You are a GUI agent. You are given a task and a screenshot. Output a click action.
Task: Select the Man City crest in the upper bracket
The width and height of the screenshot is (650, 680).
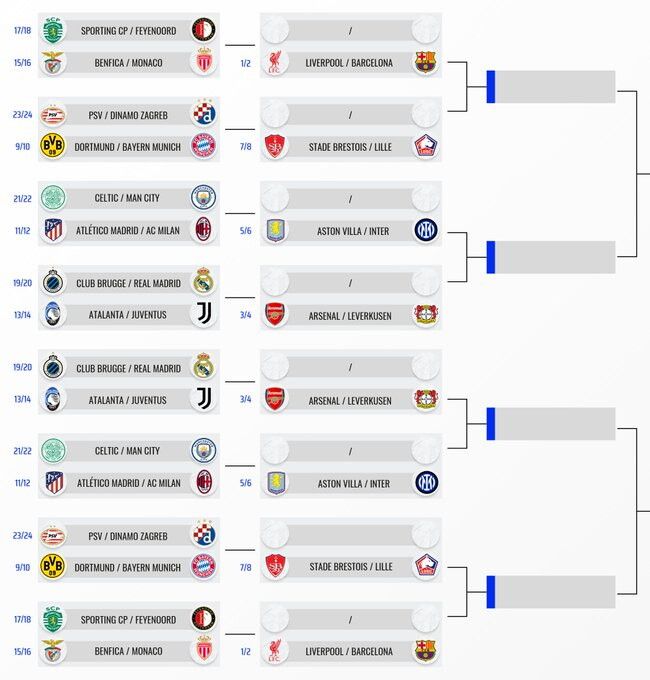(203, 197)
